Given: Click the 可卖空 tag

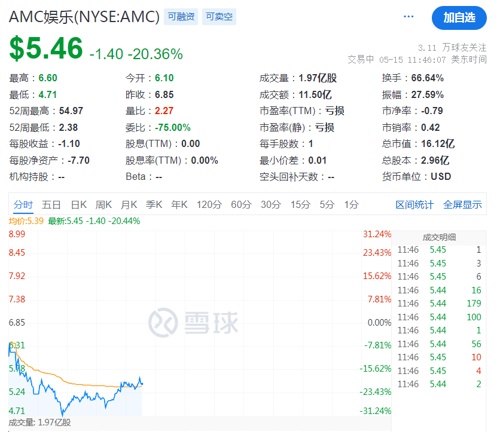Looking at the screenshot, I should tap(219, 17).
